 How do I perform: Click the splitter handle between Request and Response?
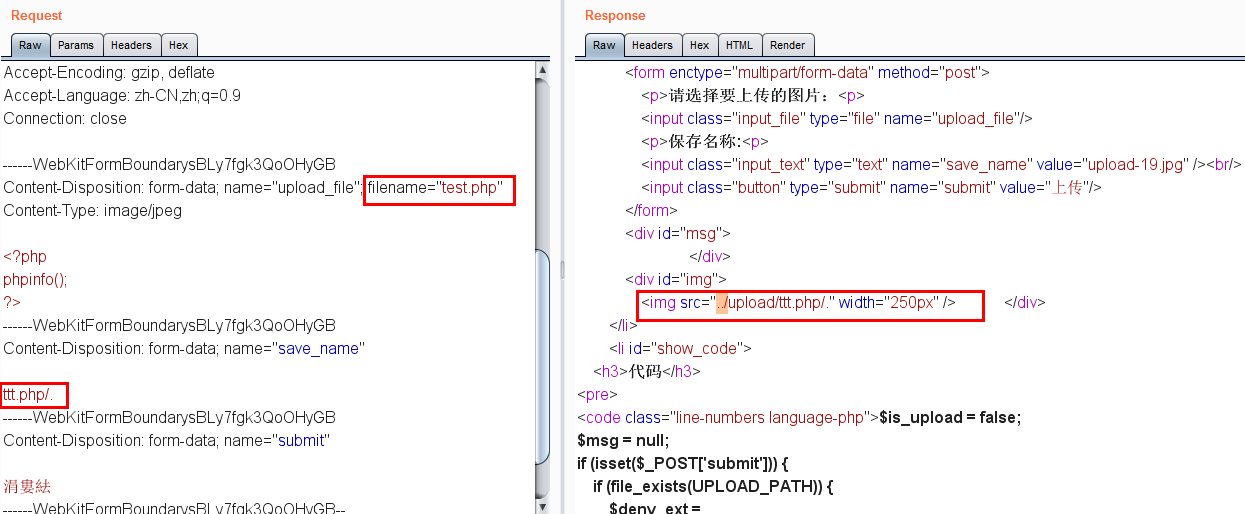tap(562, 270)
